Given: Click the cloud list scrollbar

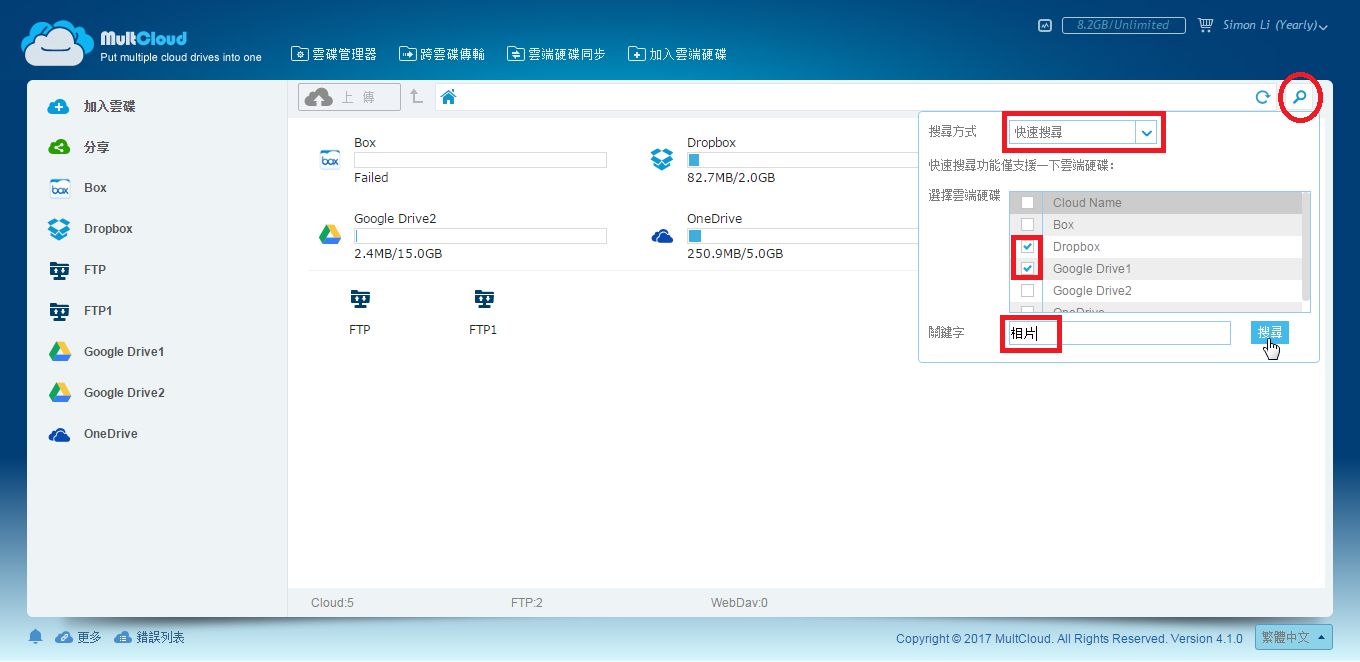Looking at the screenshot, I should pyautogui.click(x=1306, y=247).
